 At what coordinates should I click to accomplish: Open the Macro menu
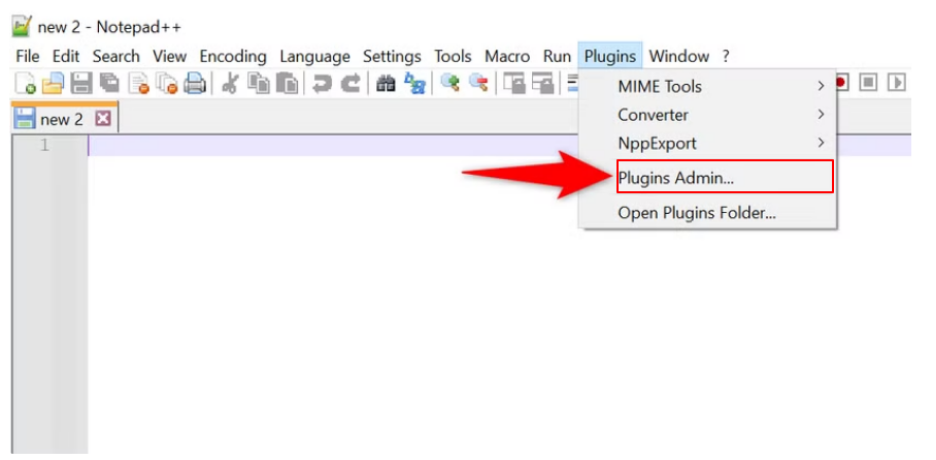click(507, 57)
